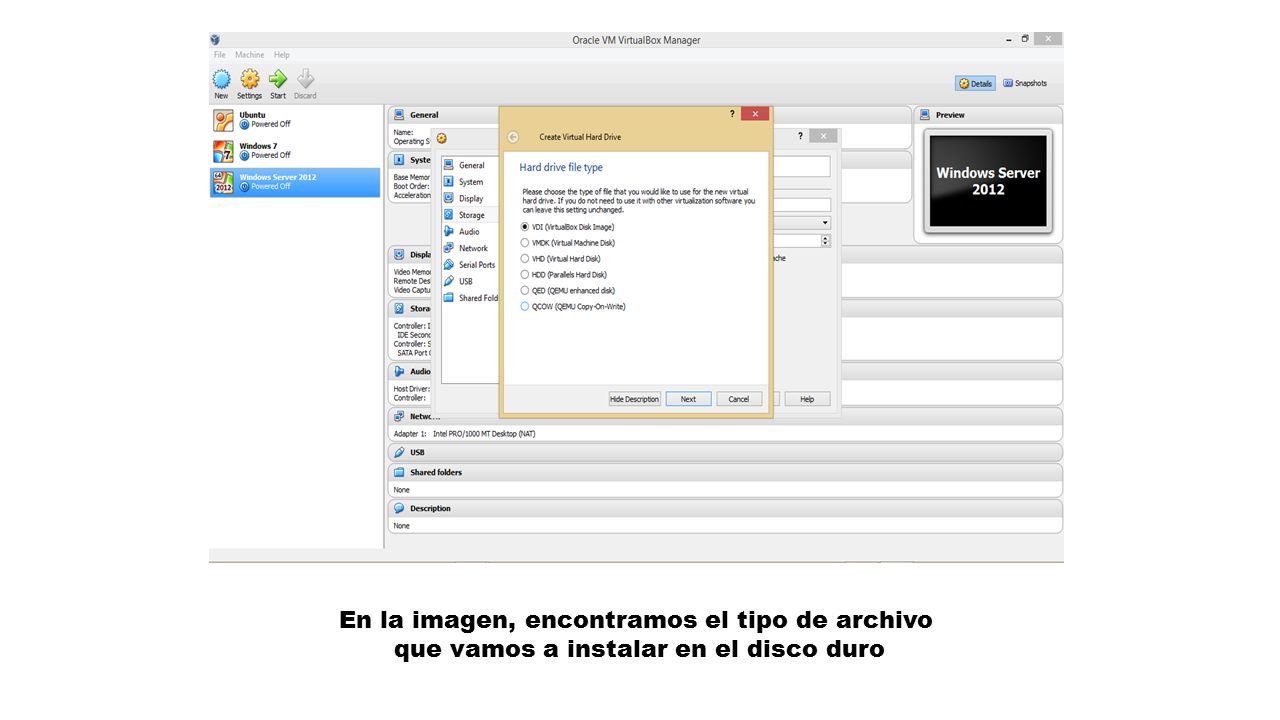Screen dimensions: 1280x720
Task: Click the Preview panel monitor icon
Action: [x=925, y=115]
